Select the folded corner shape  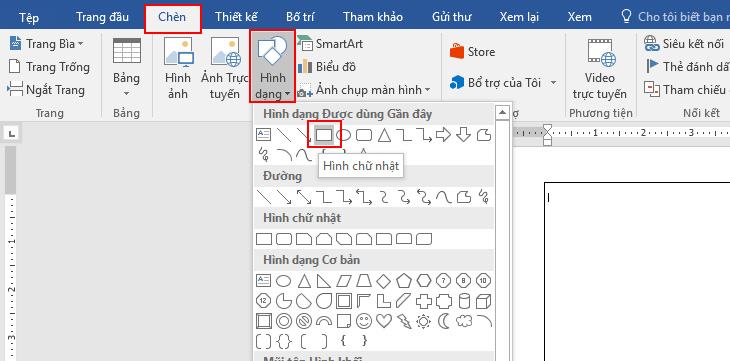pyautogui.click(x=344, y=321)
